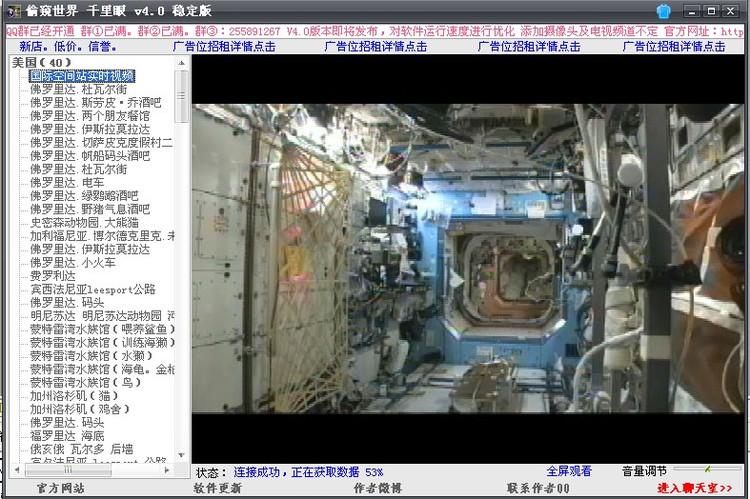
Task: Select 佛罗里达.绿鹦鹉酒吧 camera
Action: [84, 196]
